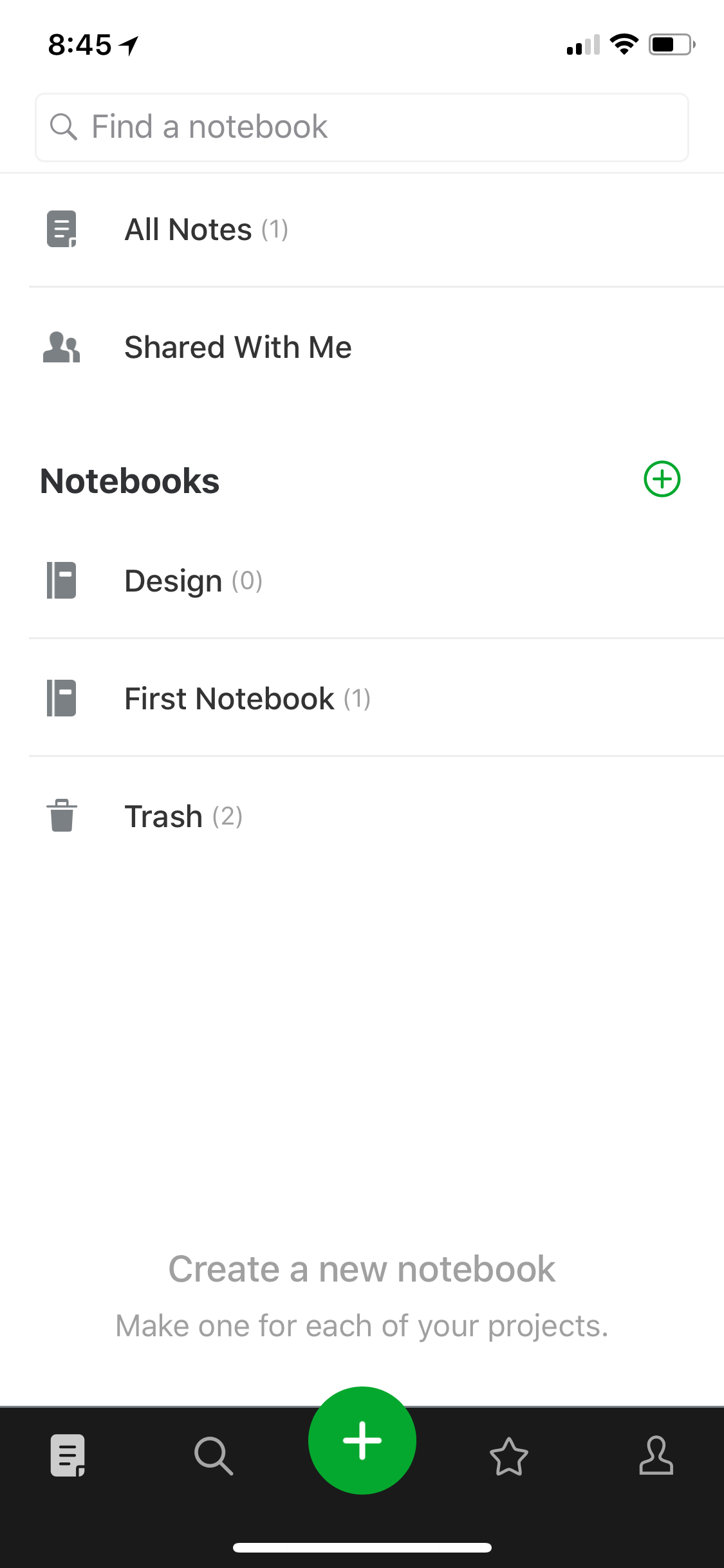
Task: Tap the All Notes document icon
Action: 62,229
